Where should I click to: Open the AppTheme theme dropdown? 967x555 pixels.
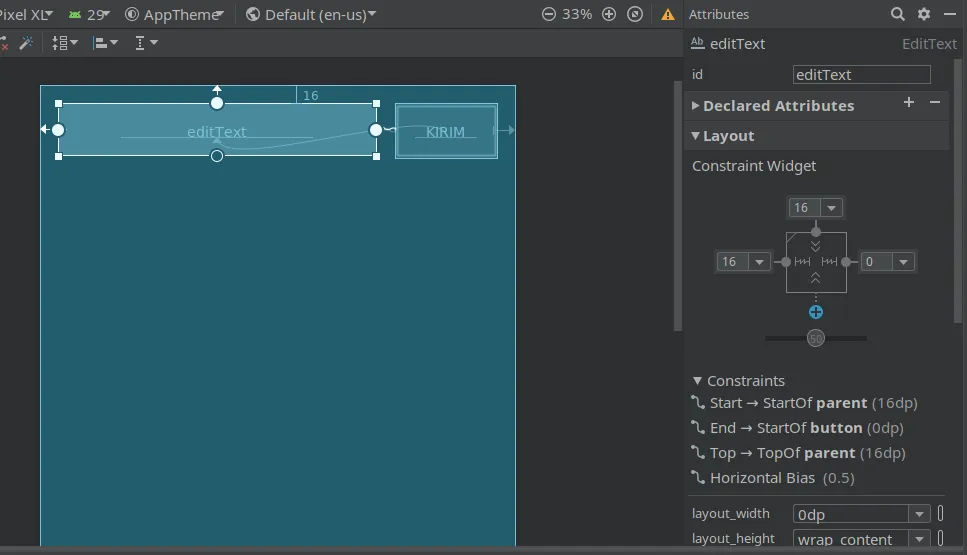(x=175, y=14)
